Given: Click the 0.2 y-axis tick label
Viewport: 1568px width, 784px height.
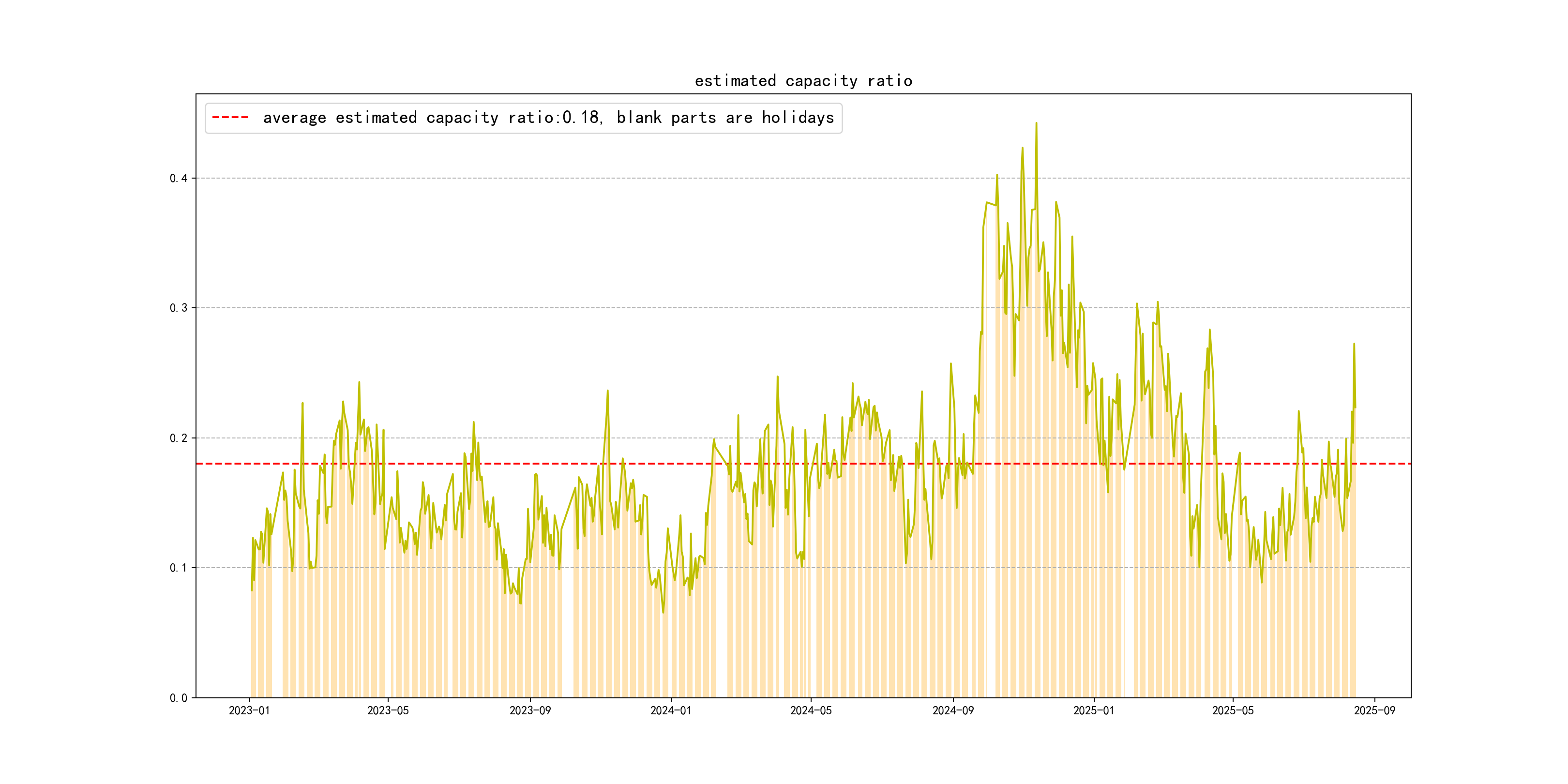Looking at the screenshot, I should [x=179, y=438].
